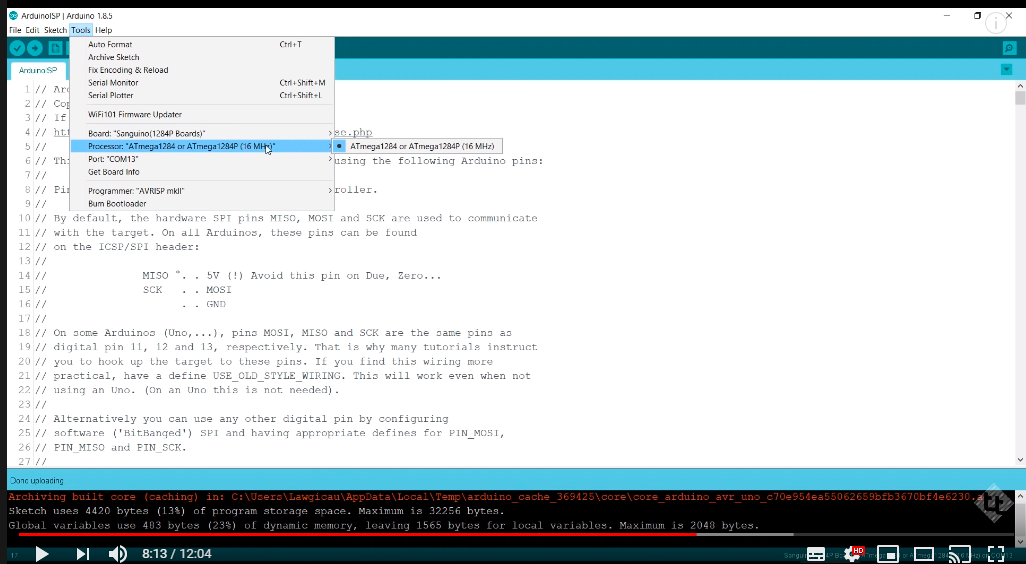Click 'Global variables use 483 bytes' line
1026x564 pixels.
pyautogui.click(x=384, y=525)
